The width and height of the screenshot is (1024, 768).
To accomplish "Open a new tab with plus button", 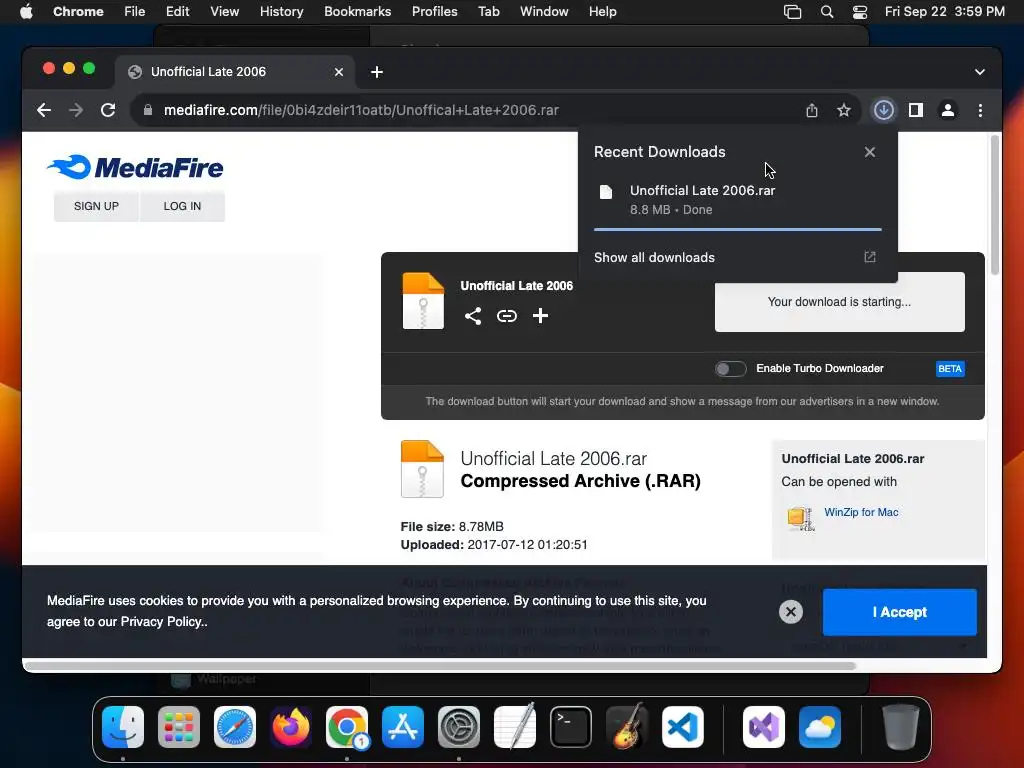I will 377,72.
